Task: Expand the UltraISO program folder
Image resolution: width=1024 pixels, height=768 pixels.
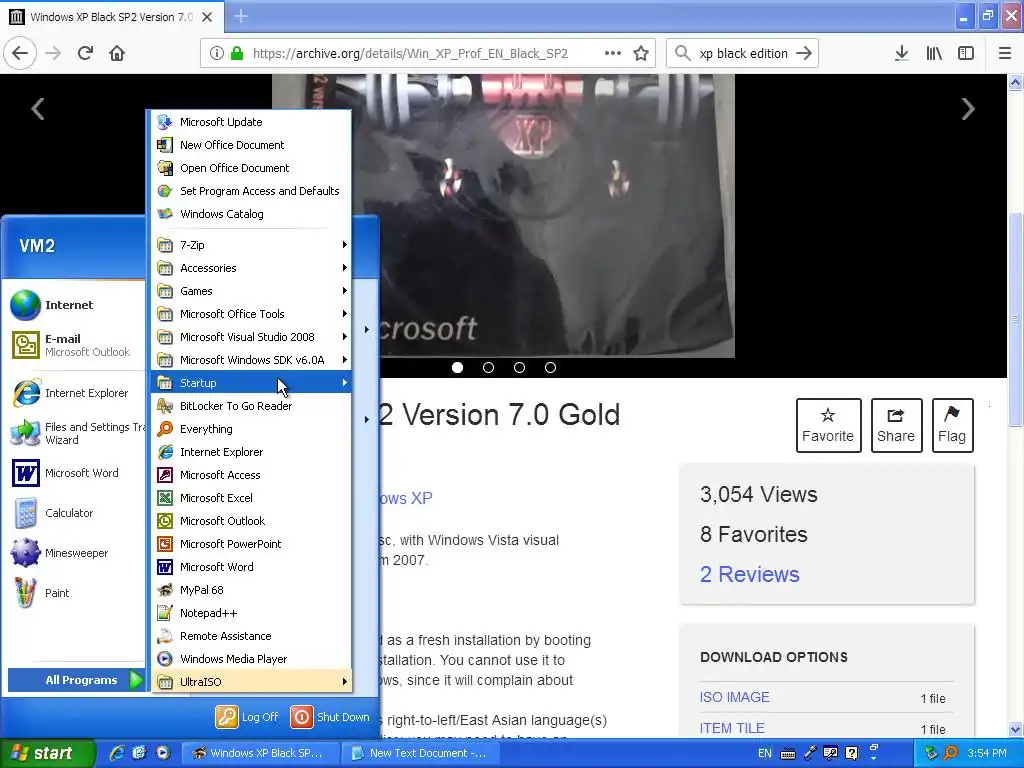Action: 251,682
